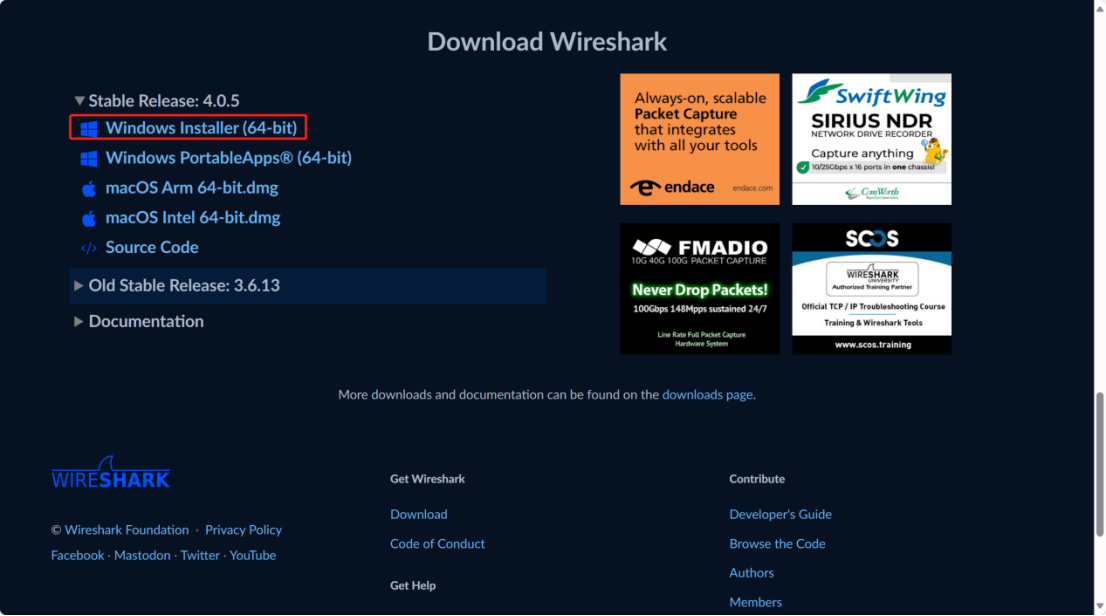Visit the Facebook footer link
1106x616 pixels.
[x=78, y=555]
